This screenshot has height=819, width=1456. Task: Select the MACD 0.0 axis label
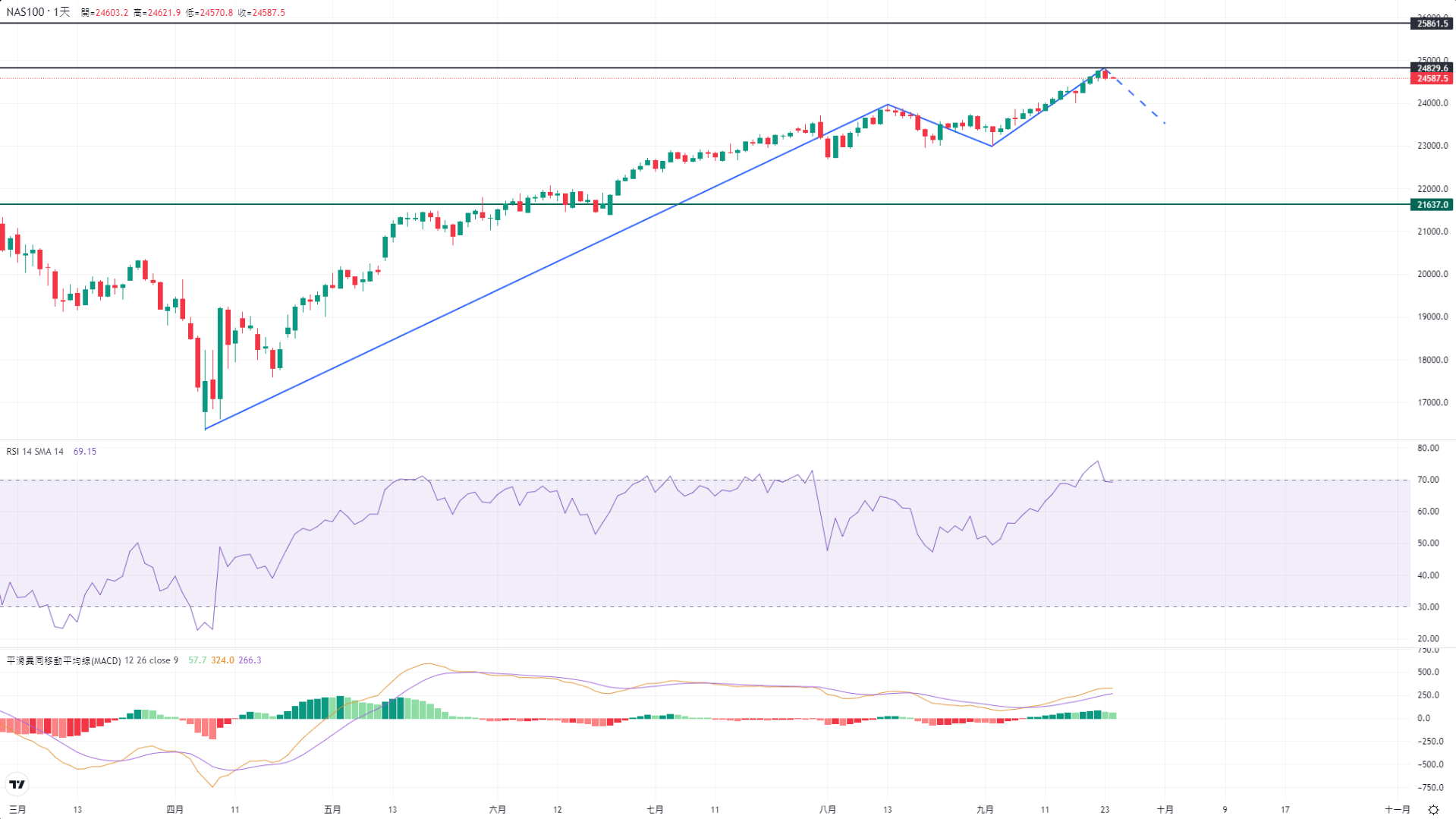tap(1423, 718)
